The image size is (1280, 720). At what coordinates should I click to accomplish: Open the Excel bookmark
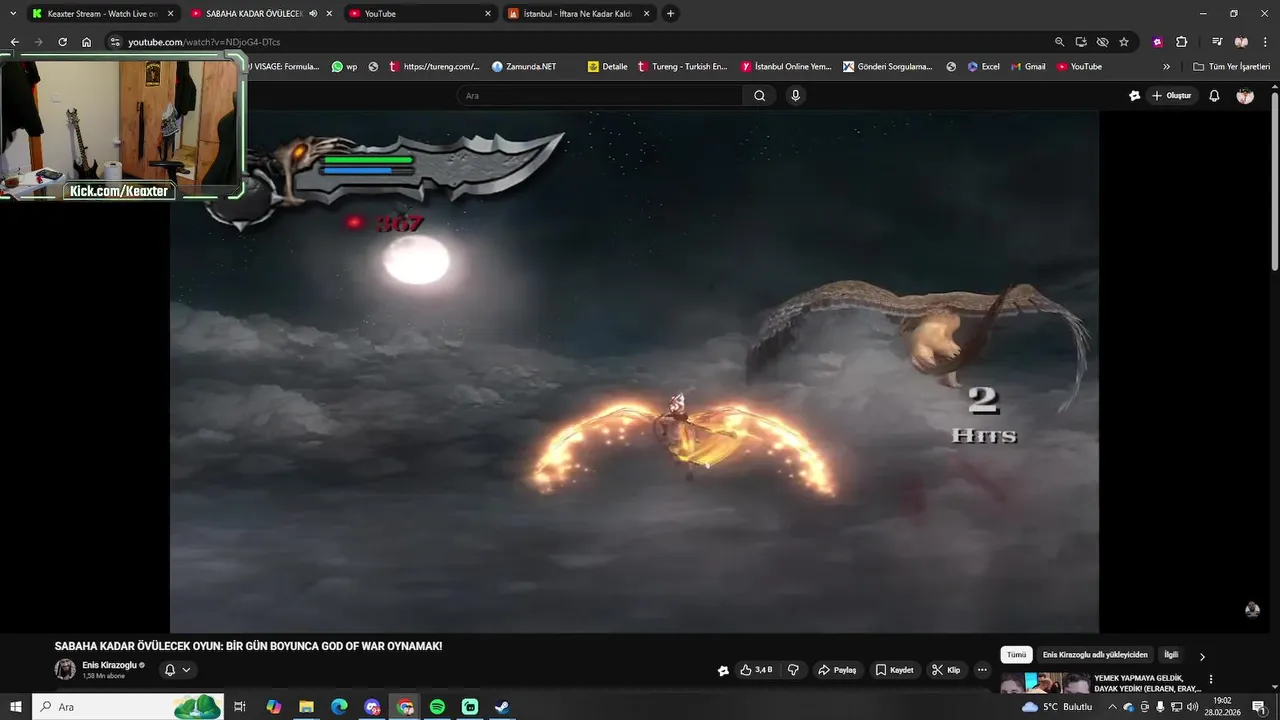click(983, 67)
